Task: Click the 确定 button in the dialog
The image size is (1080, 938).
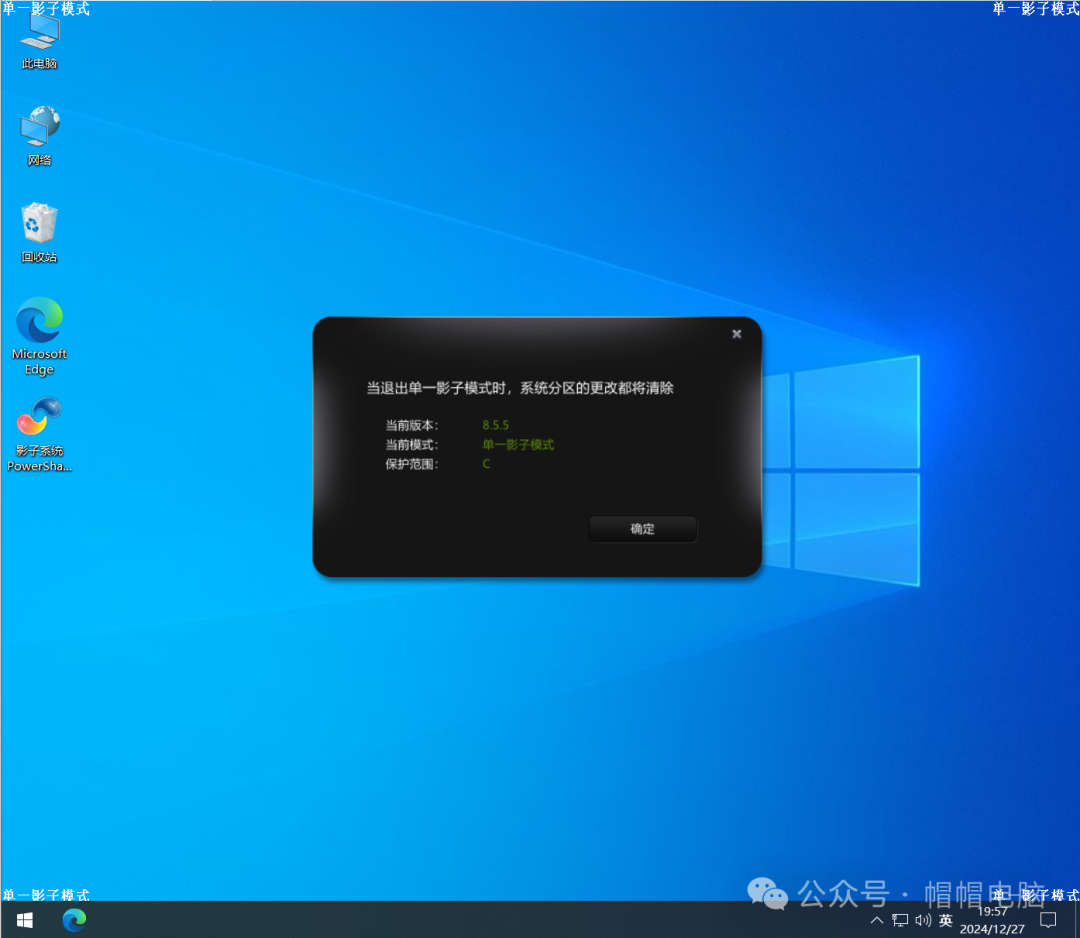Action: [642, 529]
